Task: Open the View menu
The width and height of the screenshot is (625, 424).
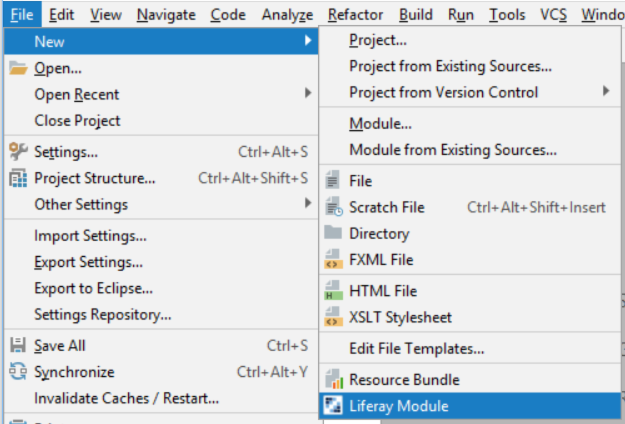Action: [x=106, y=15]
